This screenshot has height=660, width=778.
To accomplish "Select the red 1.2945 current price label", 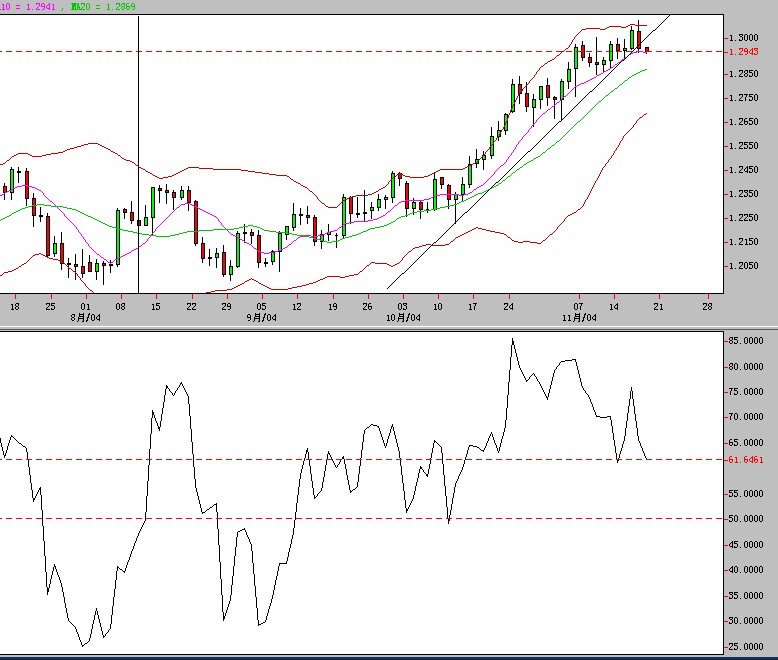I will (x=742, y=51).
